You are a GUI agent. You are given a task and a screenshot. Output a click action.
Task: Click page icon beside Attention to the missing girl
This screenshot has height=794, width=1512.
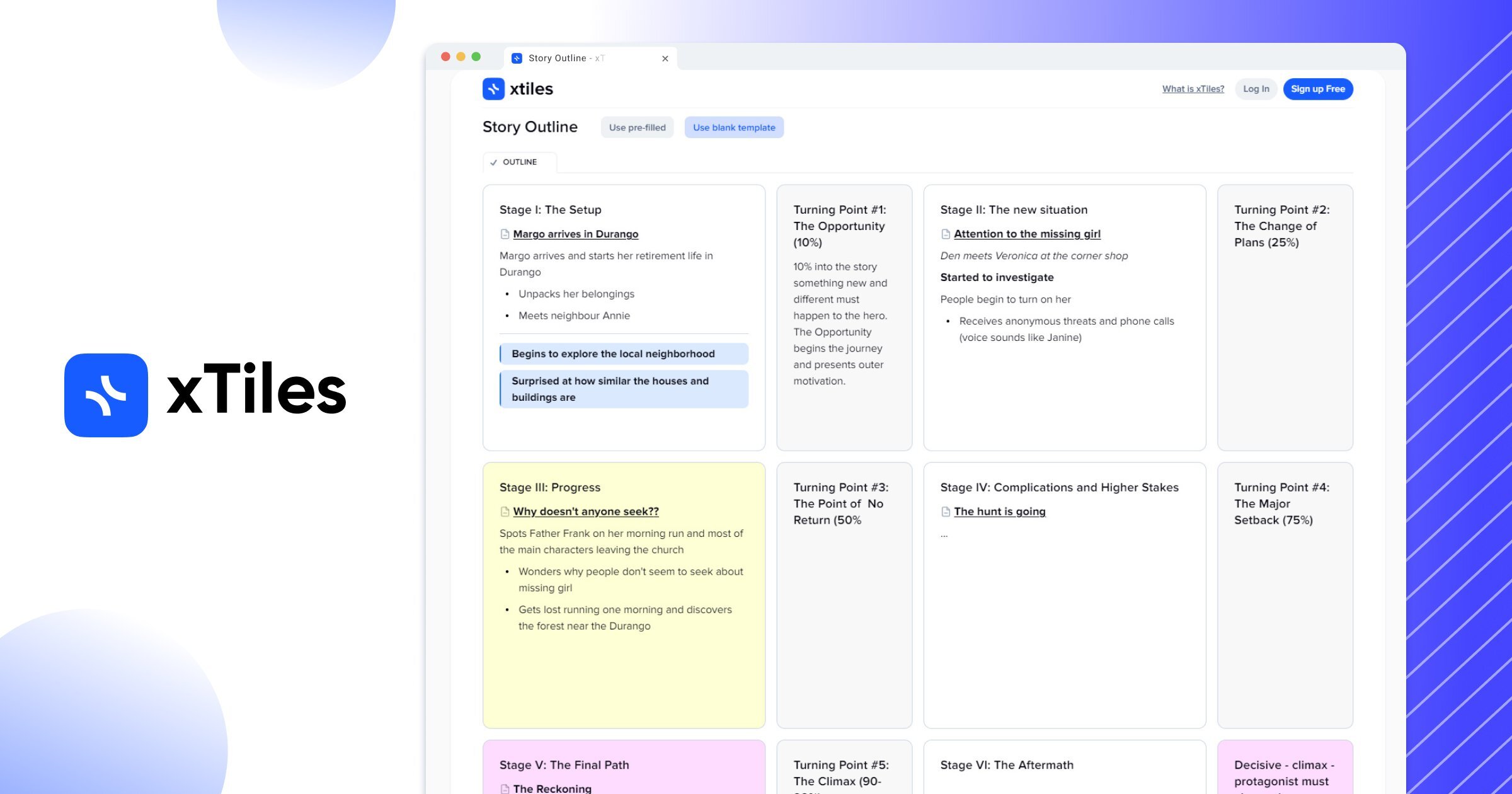pos(946,234)
